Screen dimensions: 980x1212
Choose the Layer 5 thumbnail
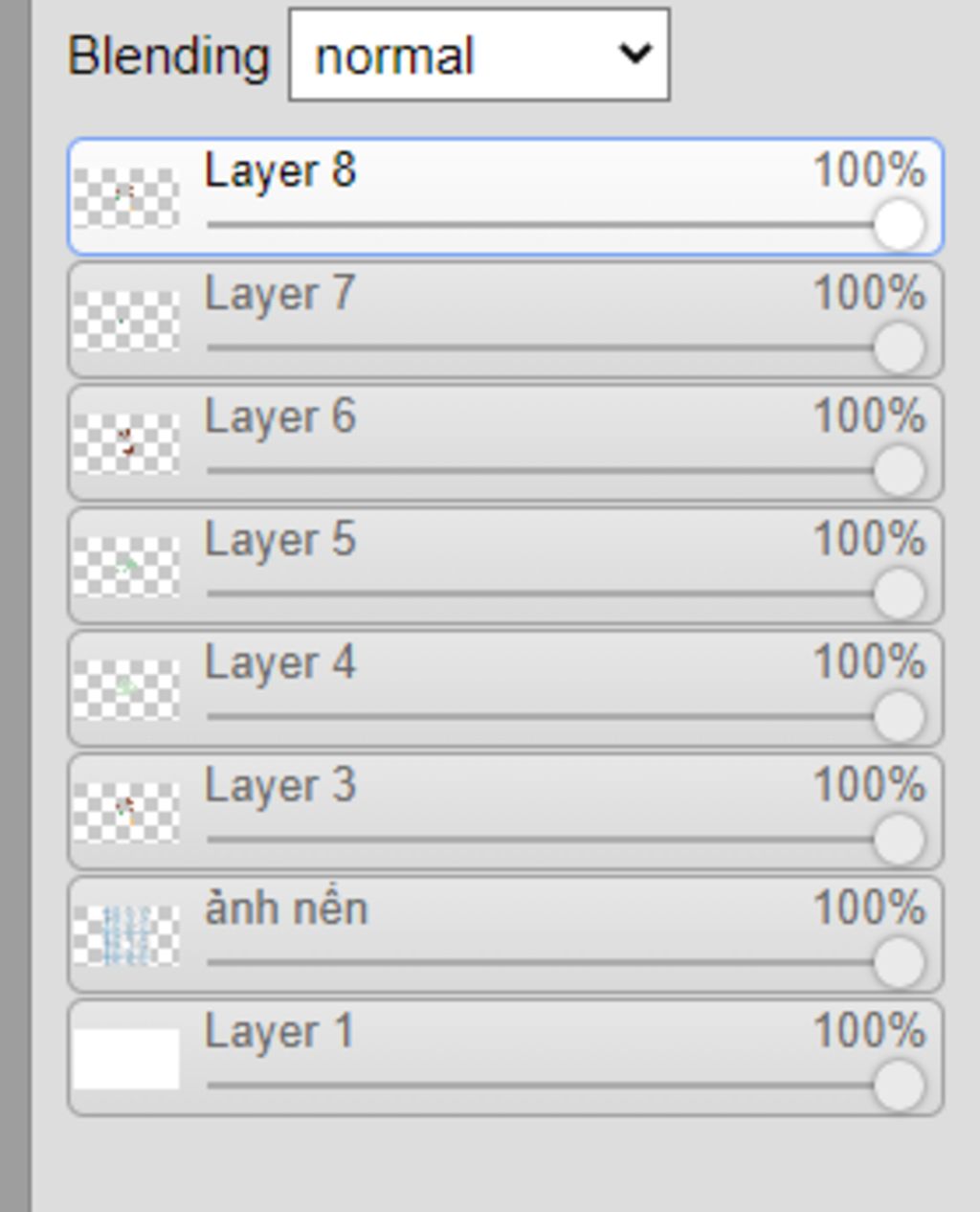126,567
